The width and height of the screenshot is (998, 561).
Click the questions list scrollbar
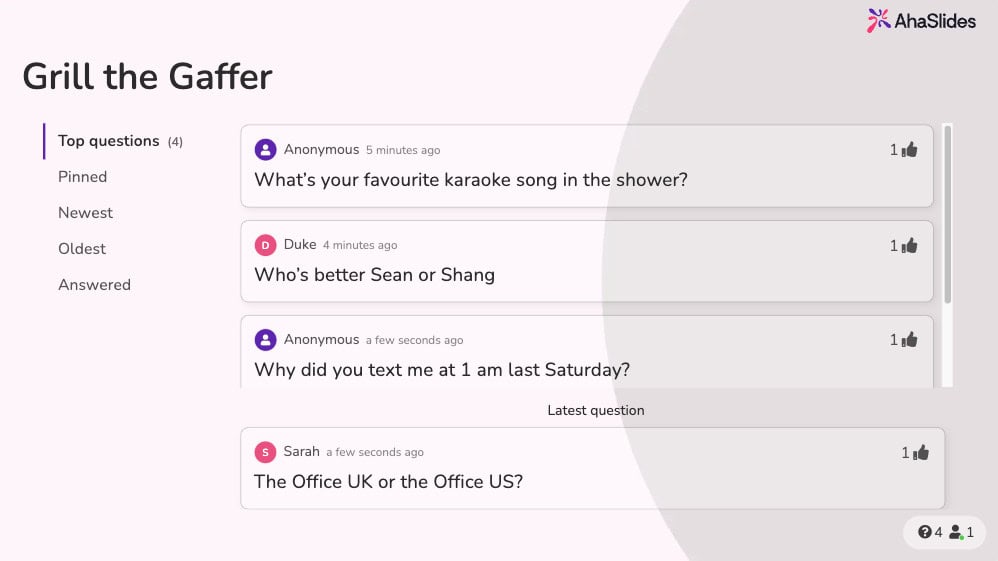click(x=948, y=214)
